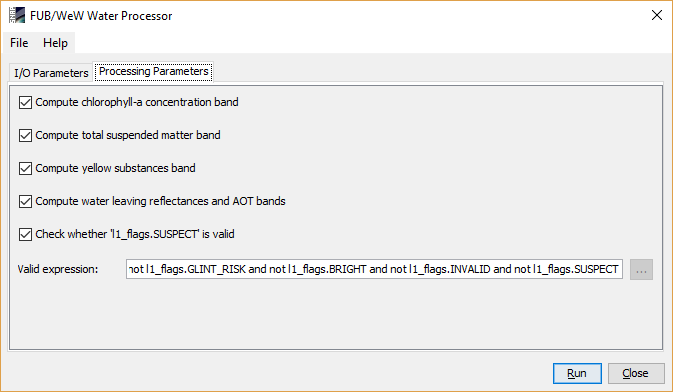The width and height of the screenshot is (673, 392).
Task: Click the 'Check whether l1_flags.SUSPECT is valid' text
Action: tap(135, 234)
